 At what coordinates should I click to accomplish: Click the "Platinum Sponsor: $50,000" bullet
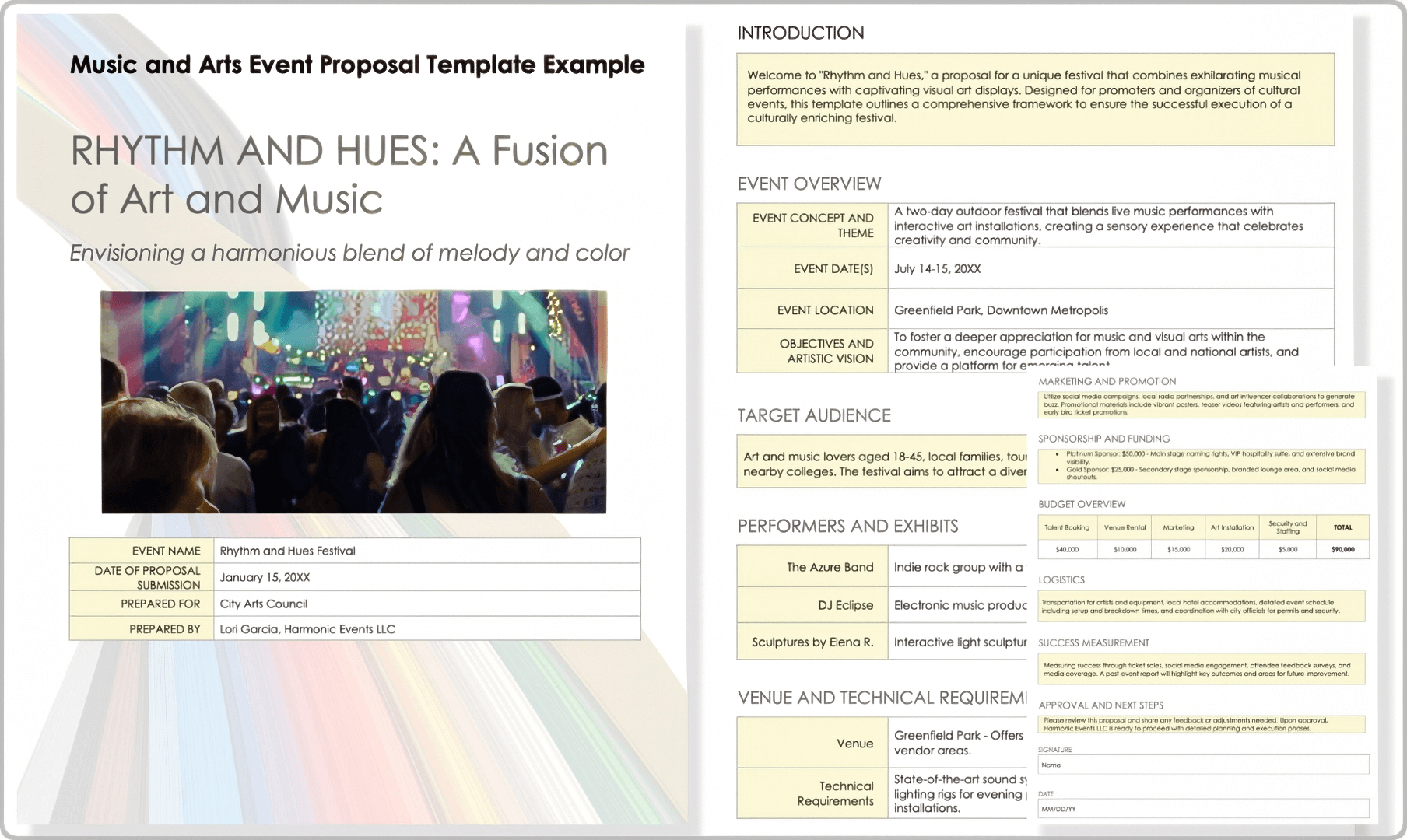coord(1210,457)
